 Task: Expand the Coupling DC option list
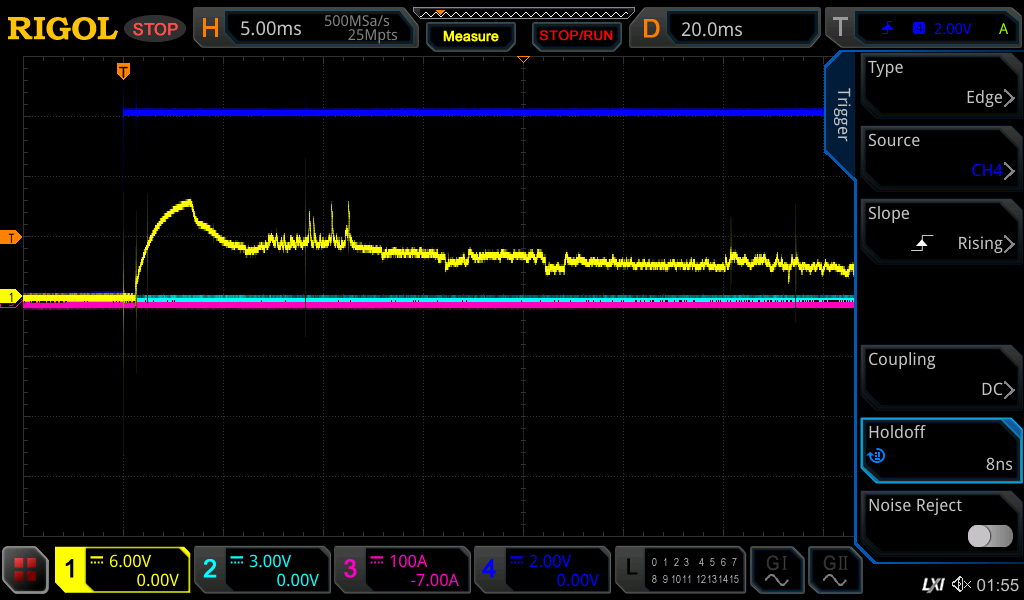pos(940,376)
